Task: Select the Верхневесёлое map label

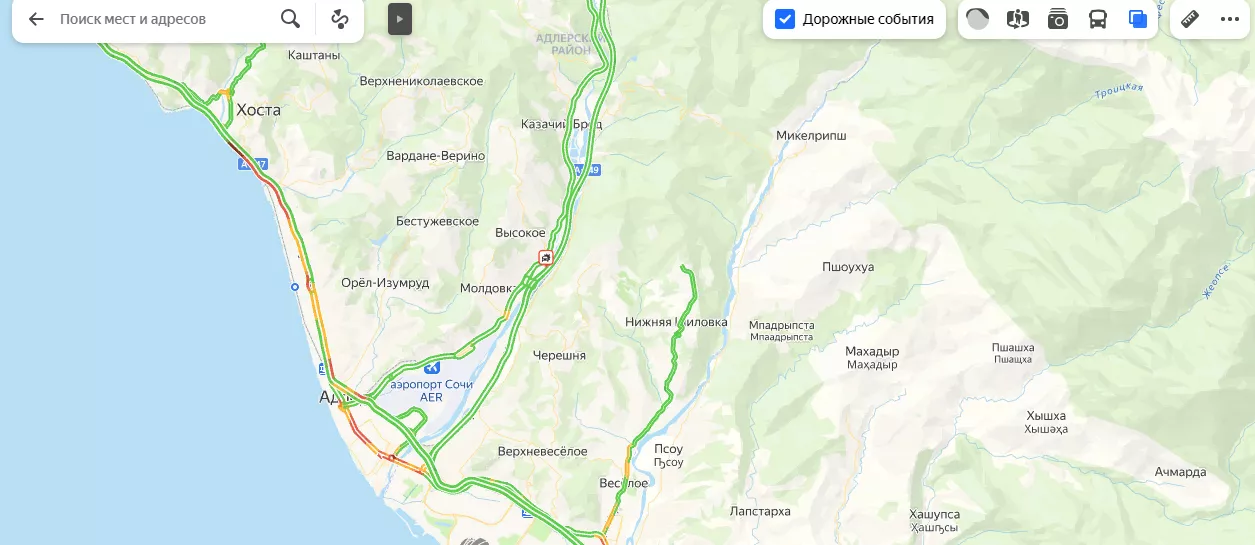Action: 543,452
